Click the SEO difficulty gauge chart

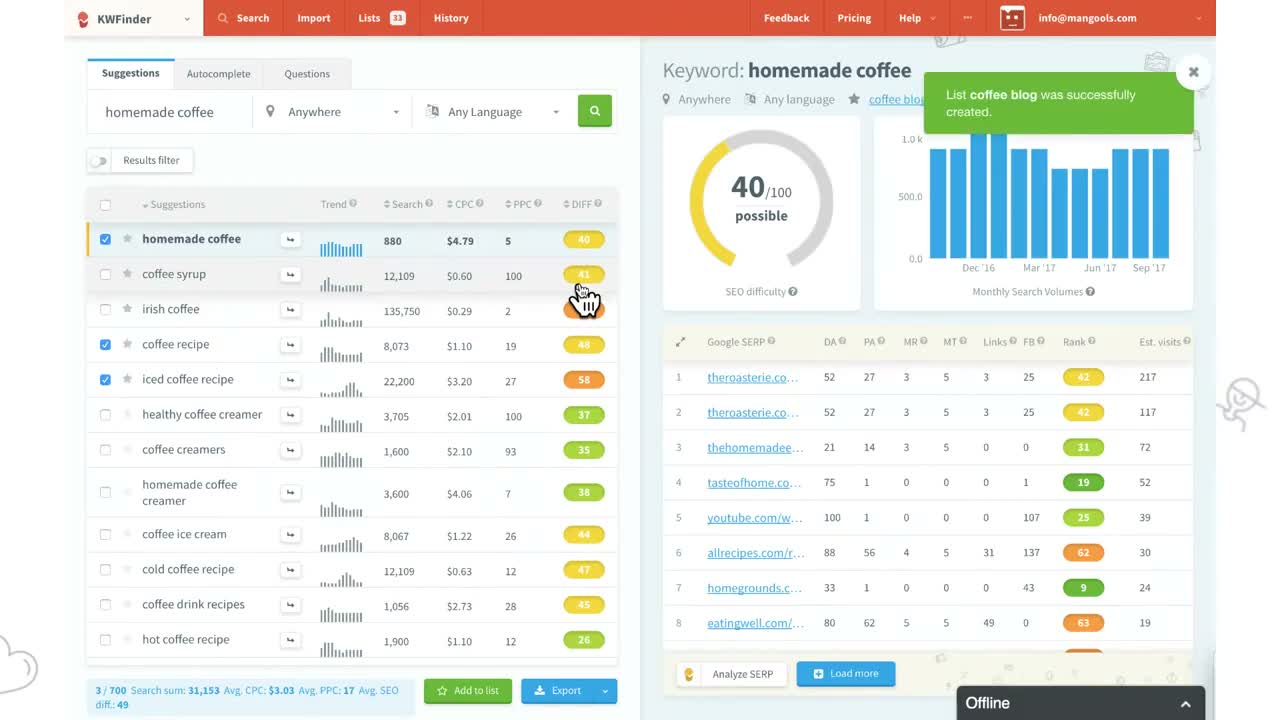click(761, 198)
